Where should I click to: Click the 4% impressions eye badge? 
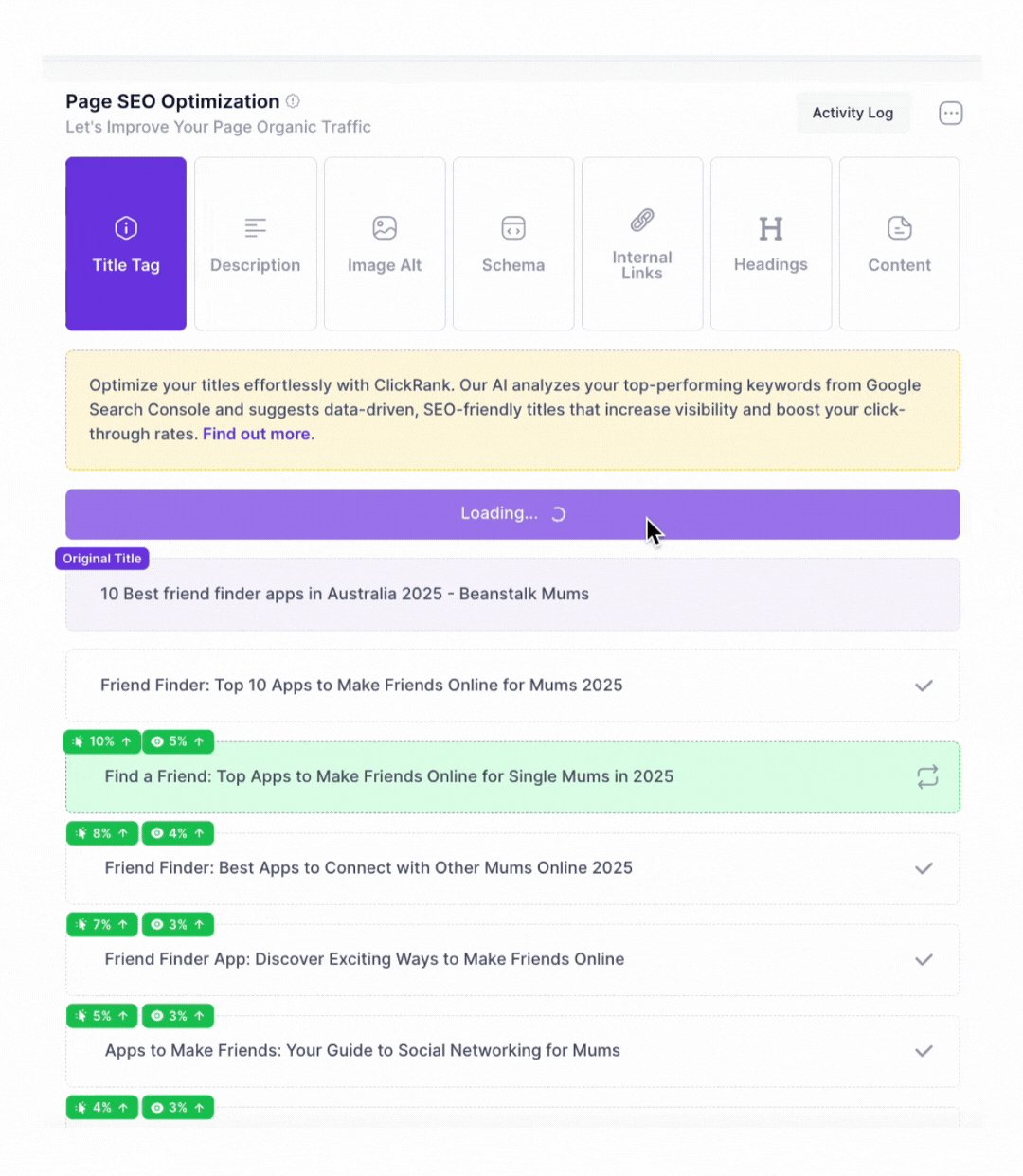(x=178, y=833)
